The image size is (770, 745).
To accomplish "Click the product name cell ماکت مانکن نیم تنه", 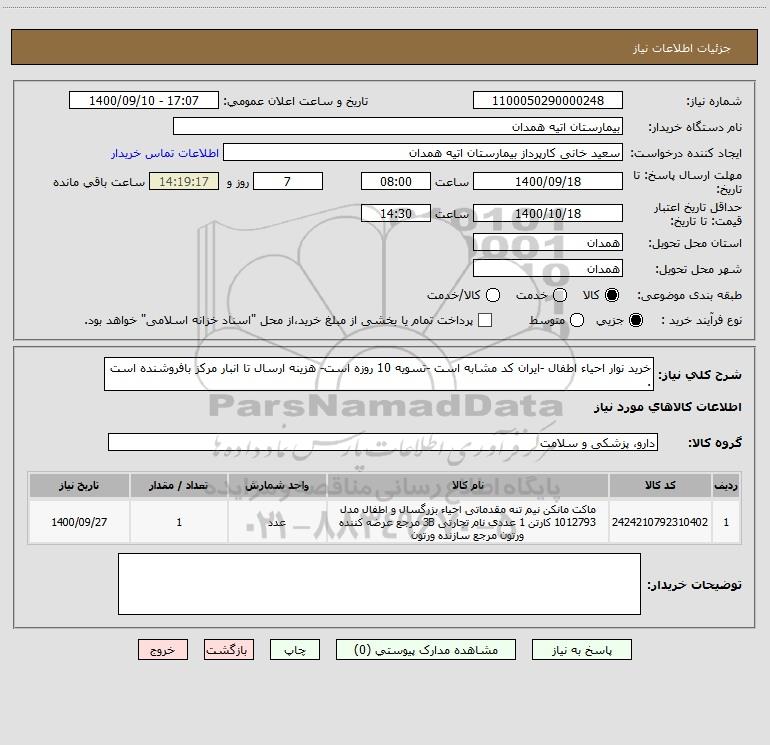I will (x=468, y=522).
